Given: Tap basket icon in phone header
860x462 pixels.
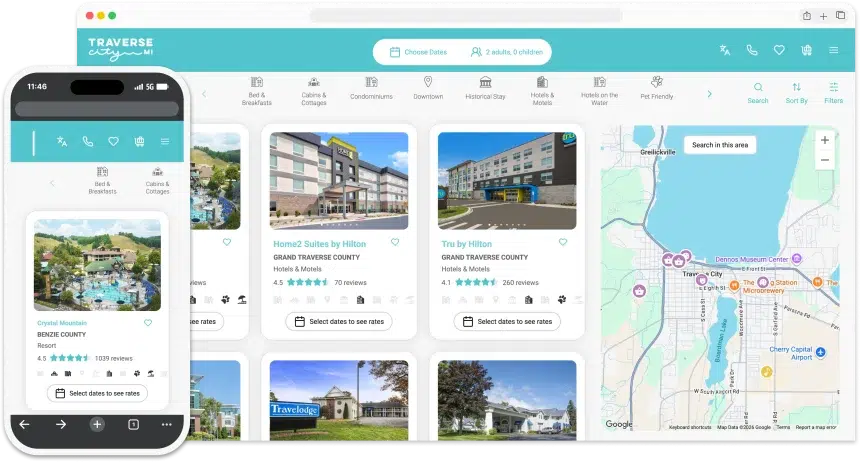Looking at the screenshot, I should (x=139, y=142).
